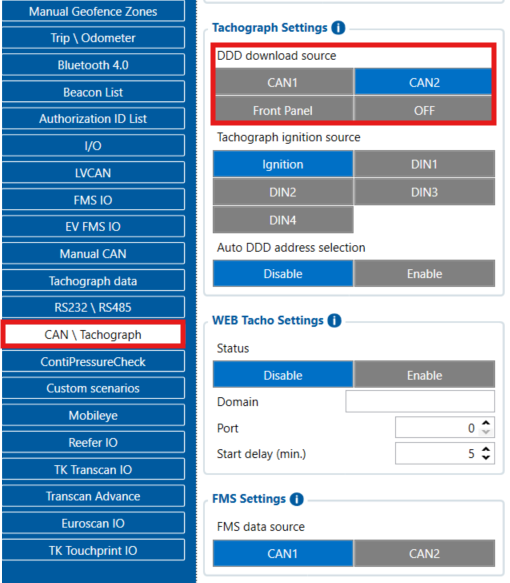Click info icon beside Tachograph Settings
The image size is (510, 583).
coord(338,28)
